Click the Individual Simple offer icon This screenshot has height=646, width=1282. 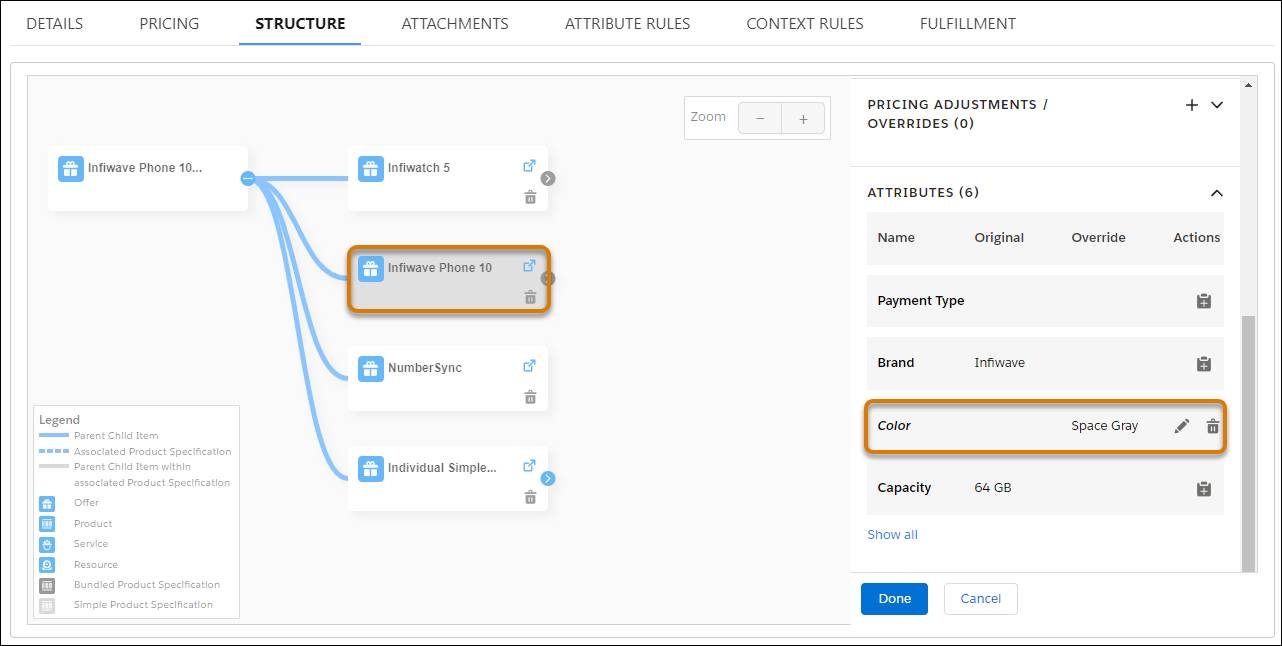371,468
